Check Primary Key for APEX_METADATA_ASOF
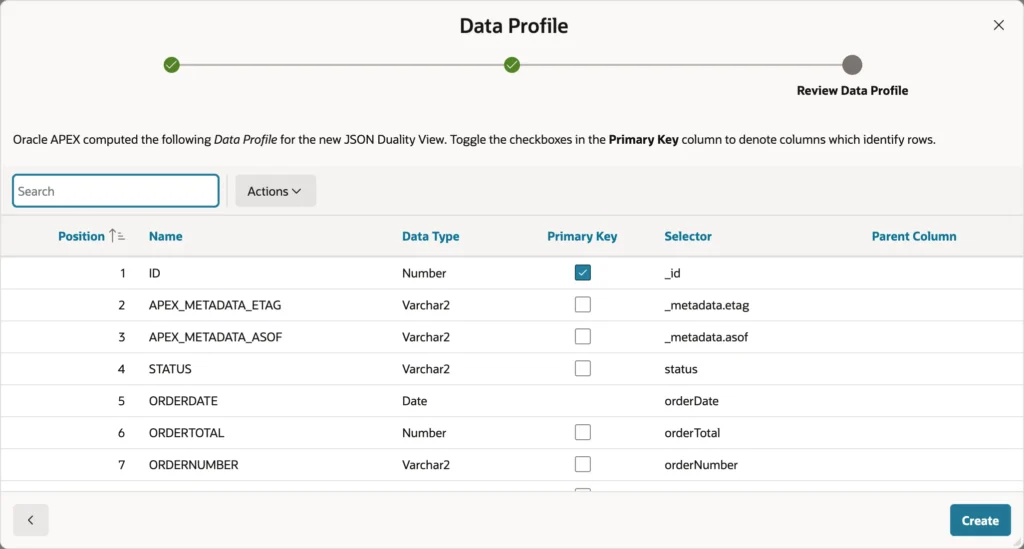1024x549 pixels. pos(583,337)
